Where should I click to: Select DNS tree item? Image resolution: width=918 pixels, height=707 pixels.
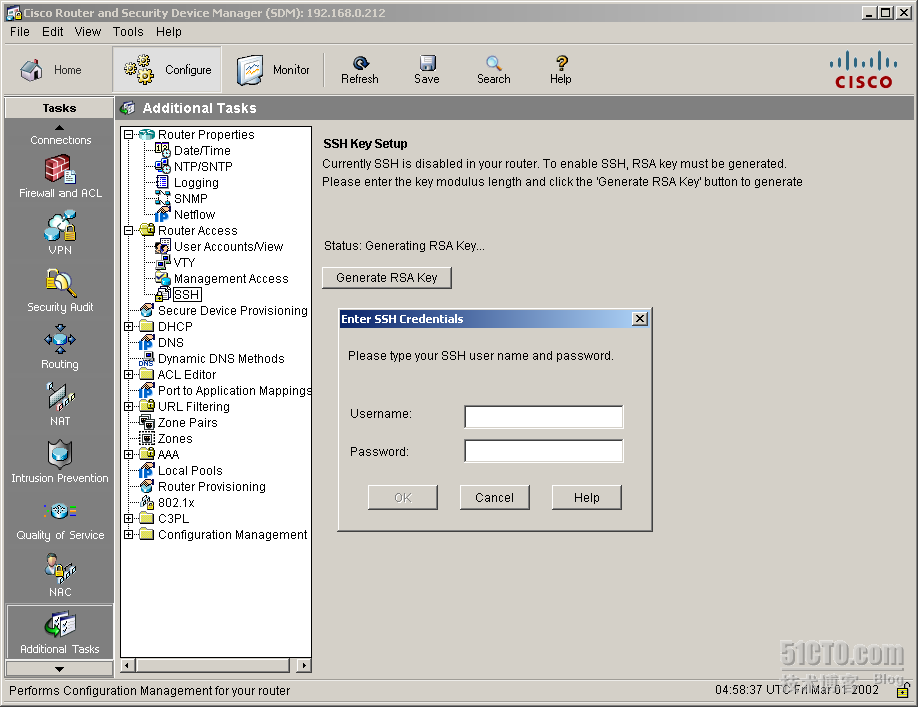click(x=171, y=342)
